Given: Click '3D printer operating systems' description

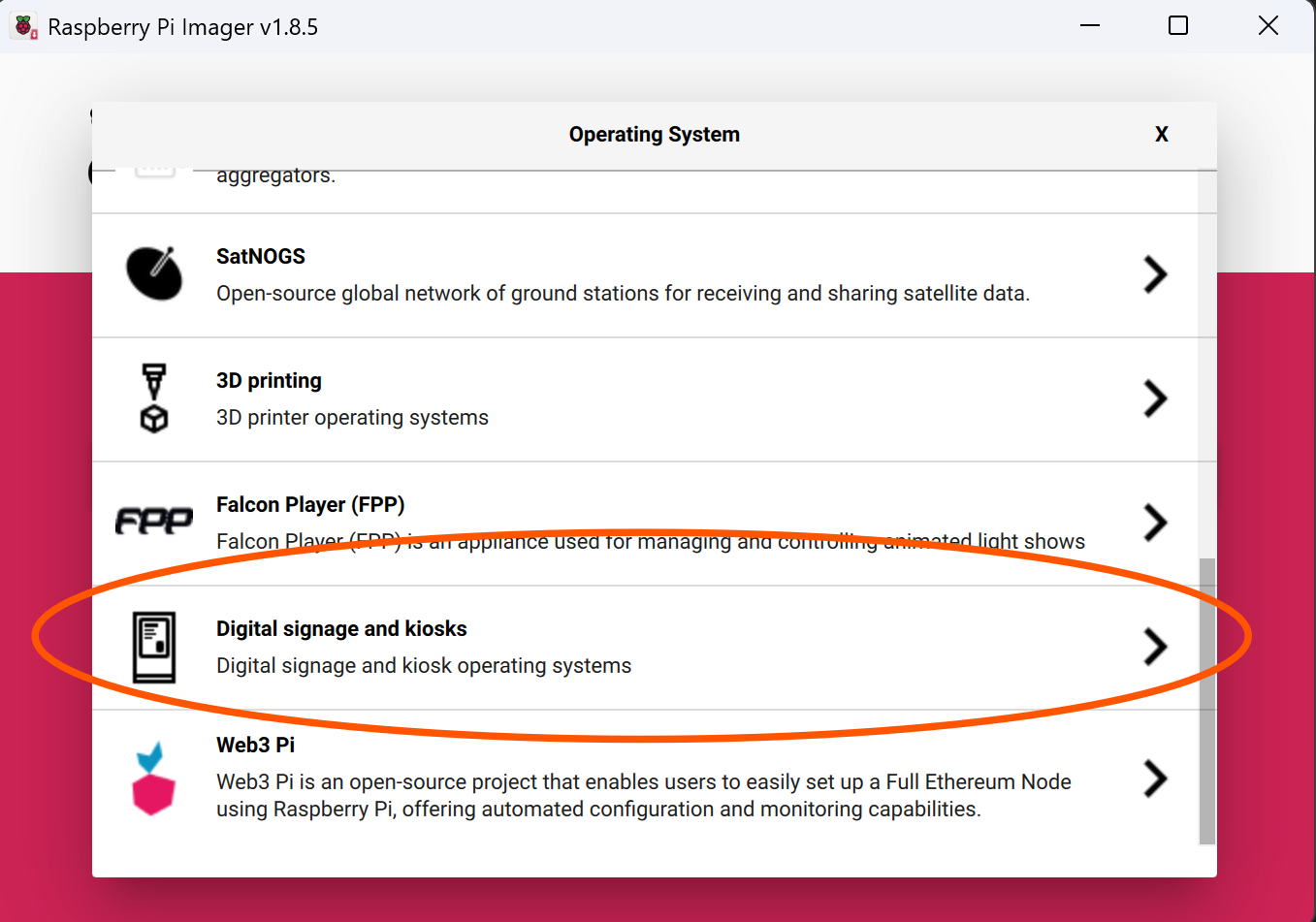Looking at the screenshot, I should [x=352, y=418].
